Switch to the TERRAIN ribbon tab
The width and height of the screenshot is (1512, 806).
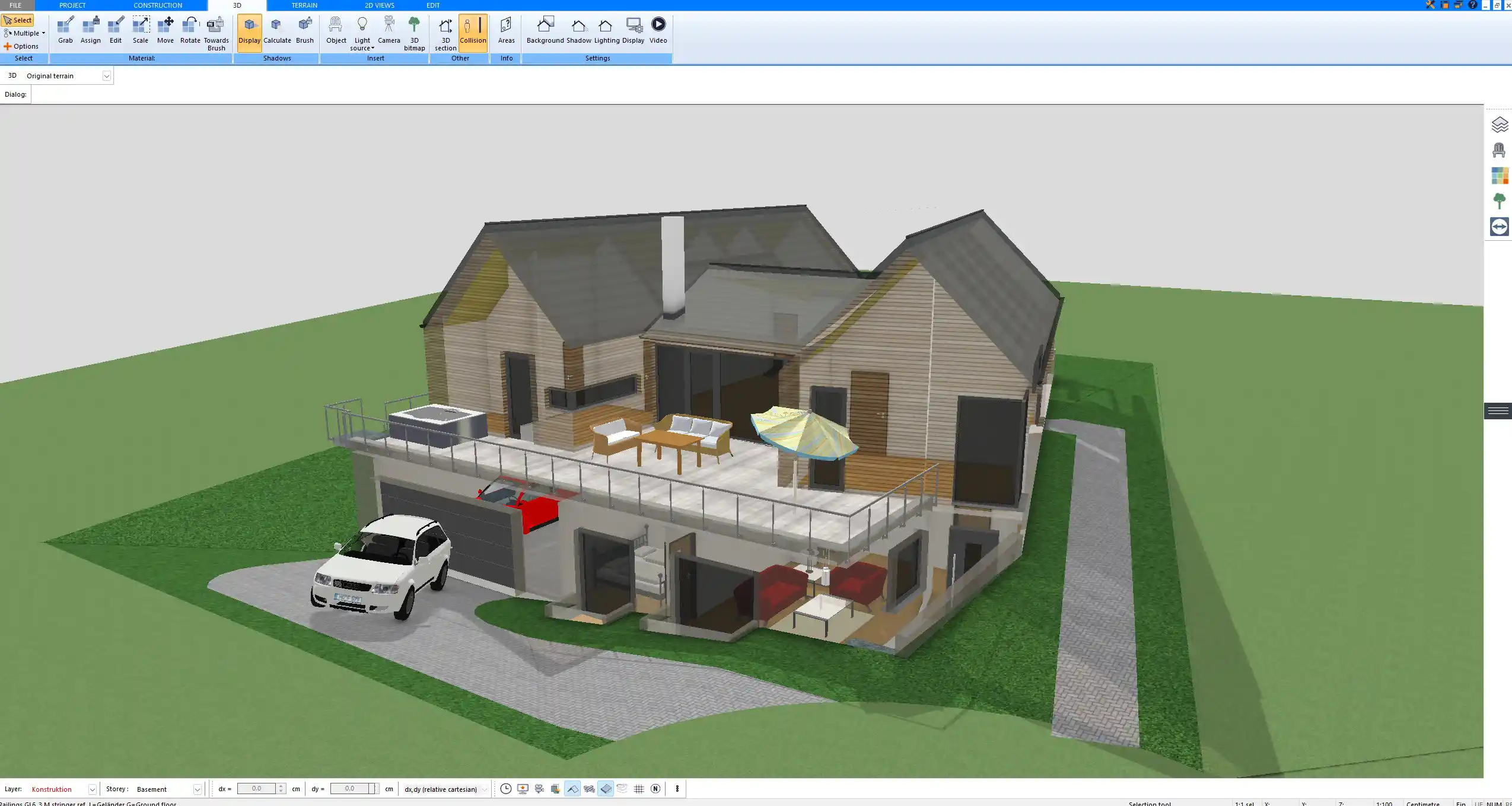[304, 5]
